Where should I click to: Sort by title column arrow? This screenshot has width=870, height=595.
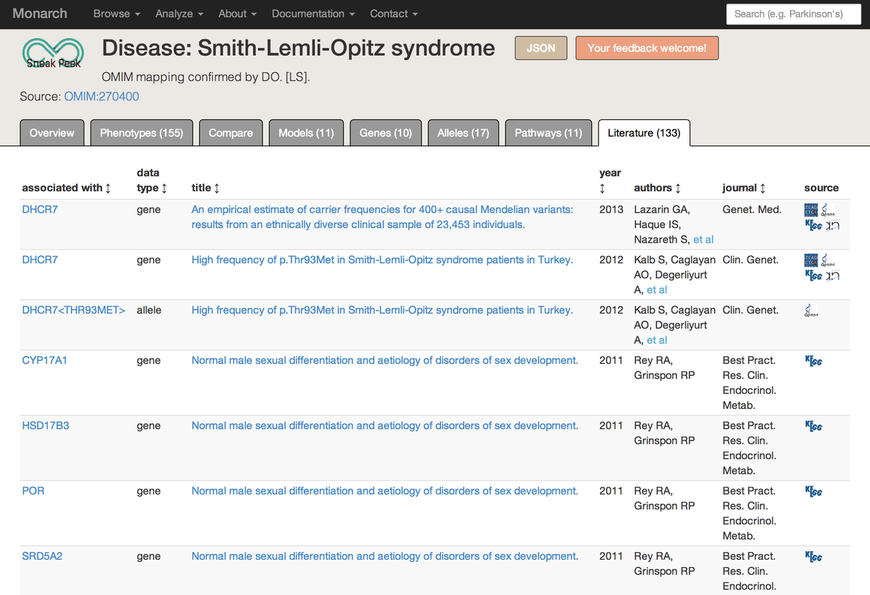[216, 188]
